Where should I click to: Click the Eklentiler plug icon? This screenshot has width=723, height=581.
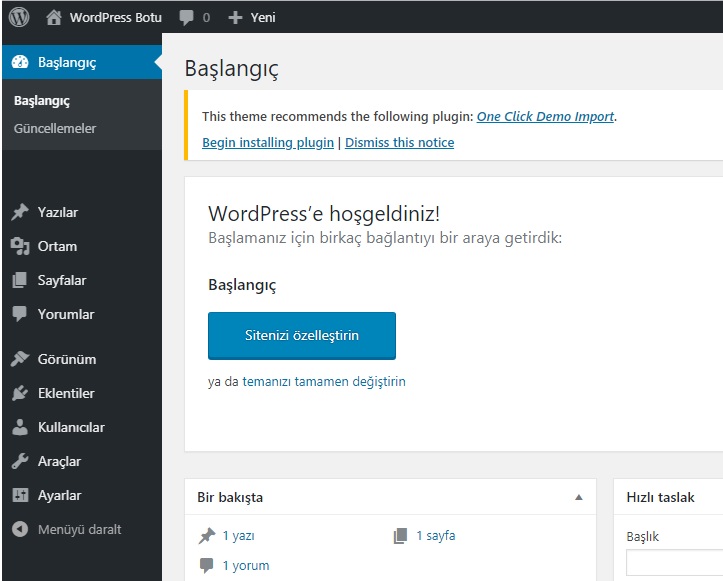point(20,393)
